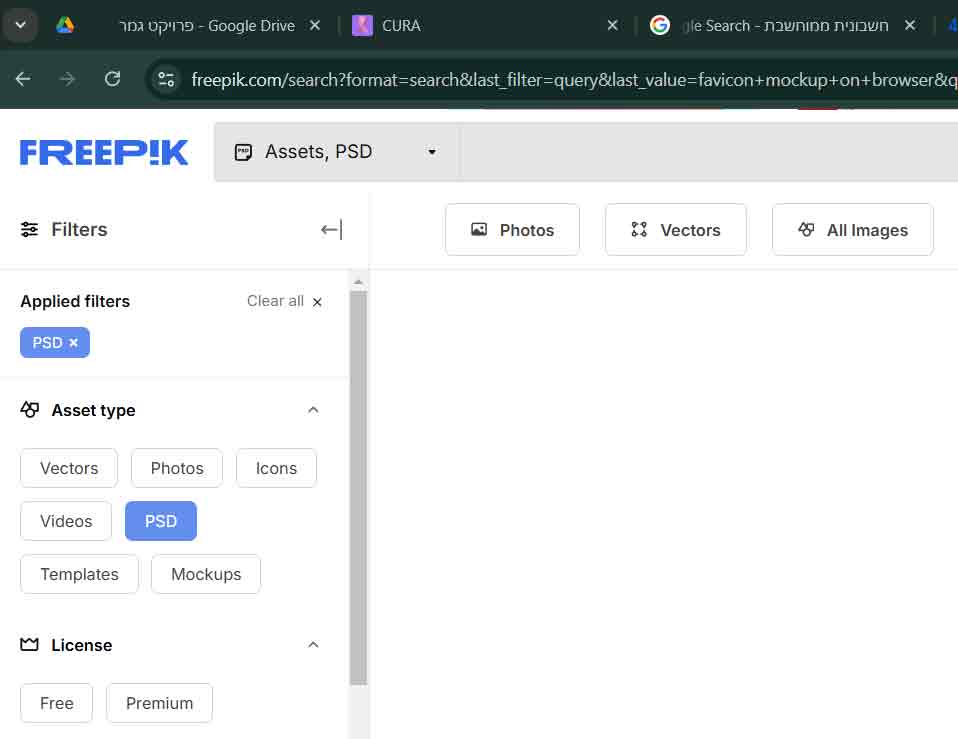
Task: Toggle the Icons asset type filter
Action: (276, 468)
